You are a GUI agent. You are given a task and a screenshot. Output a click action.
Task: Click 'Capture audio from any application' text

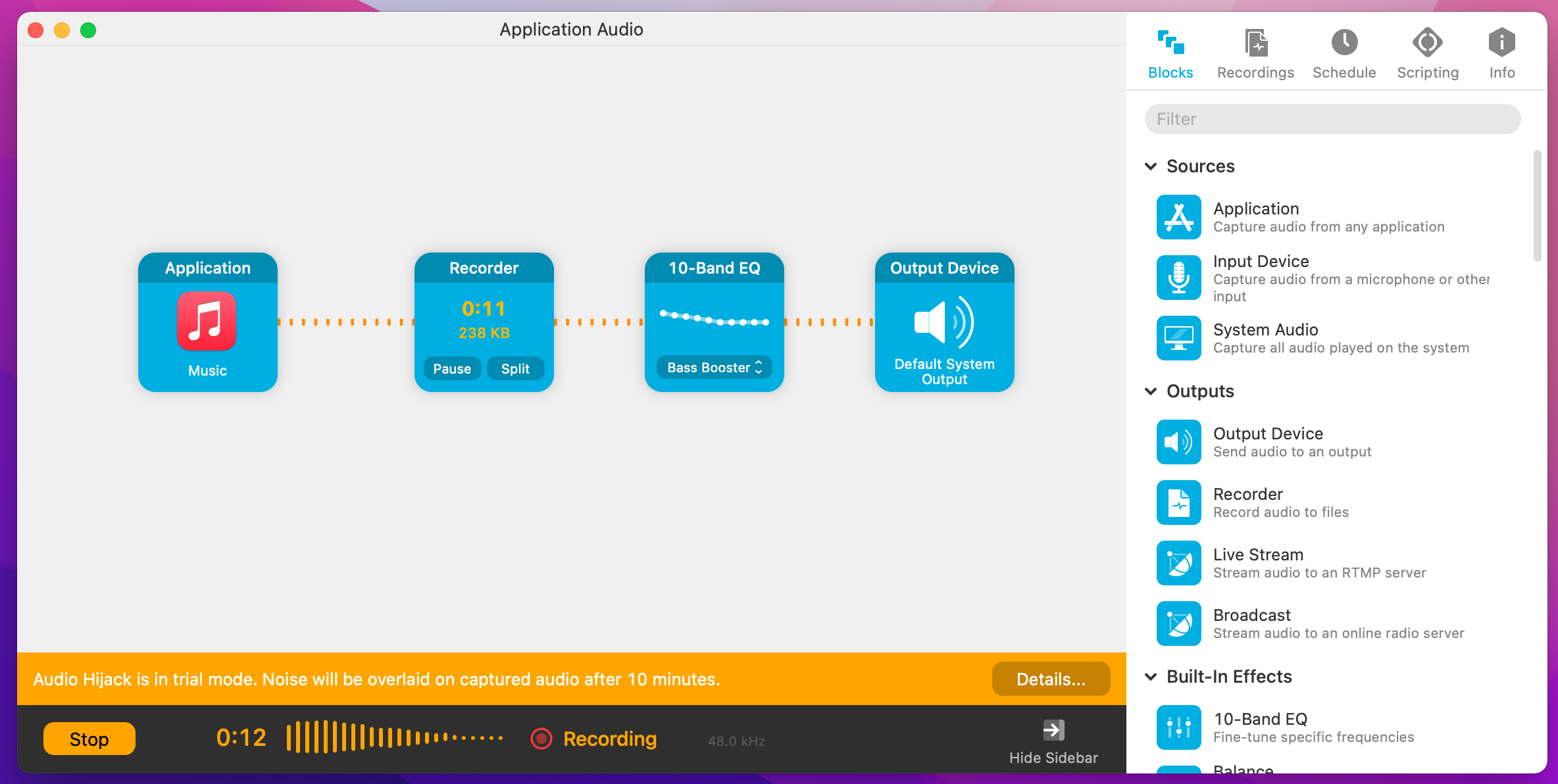coord(1329,227)
